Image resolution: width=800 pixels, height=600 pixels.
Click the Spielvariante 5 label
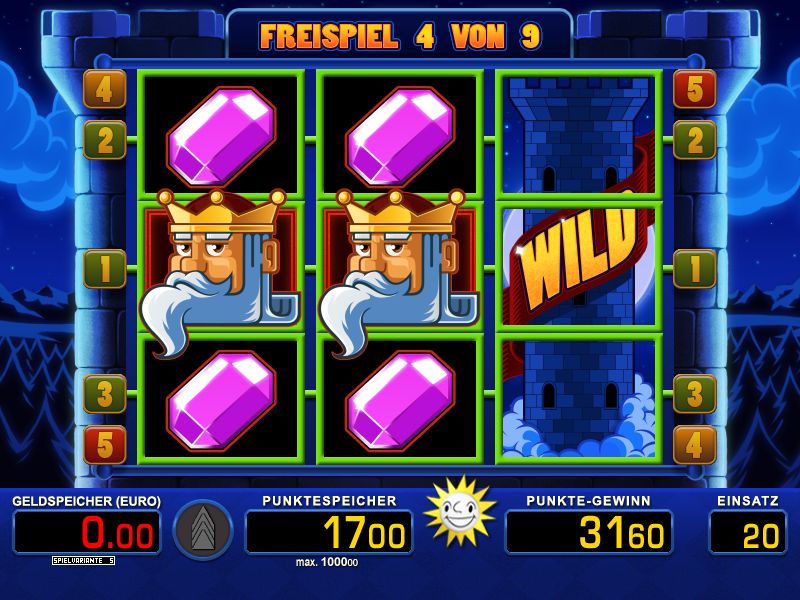(83, 561)
